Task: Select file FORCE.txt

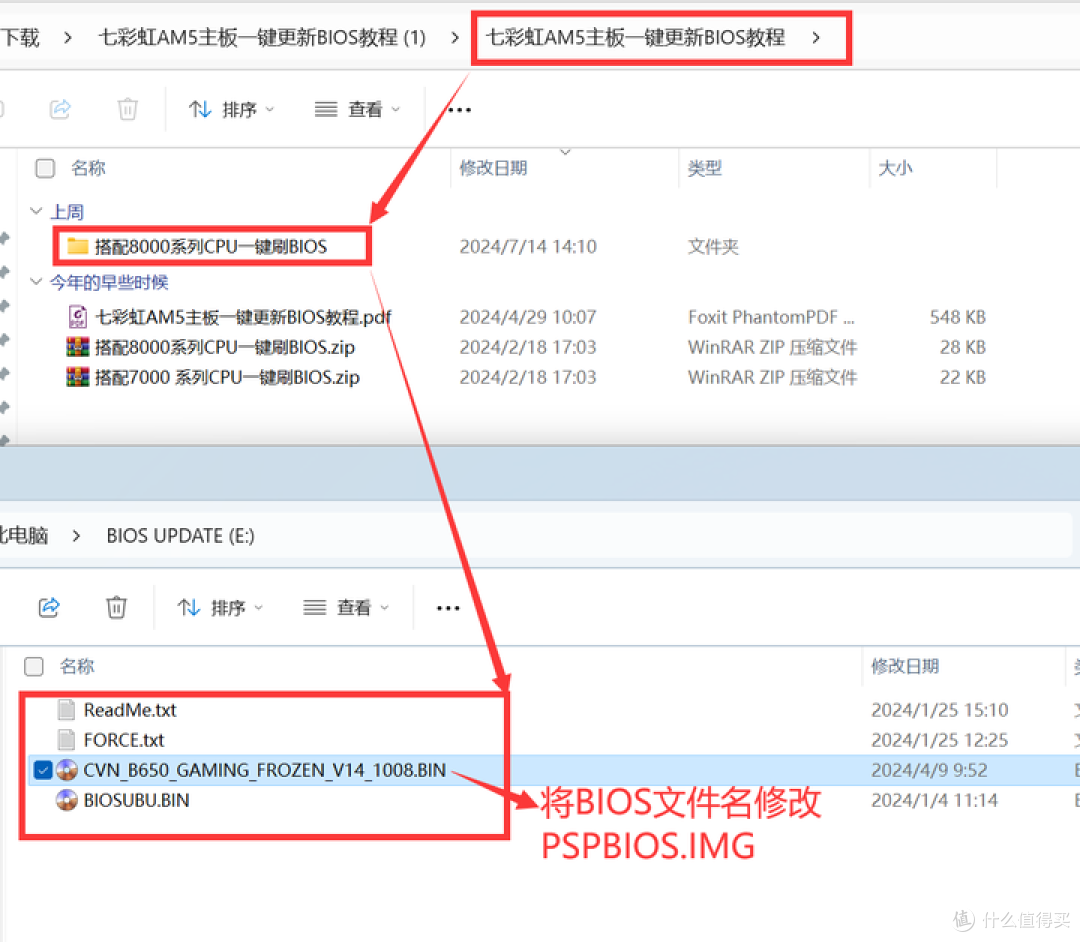Action: pos(124,740)
